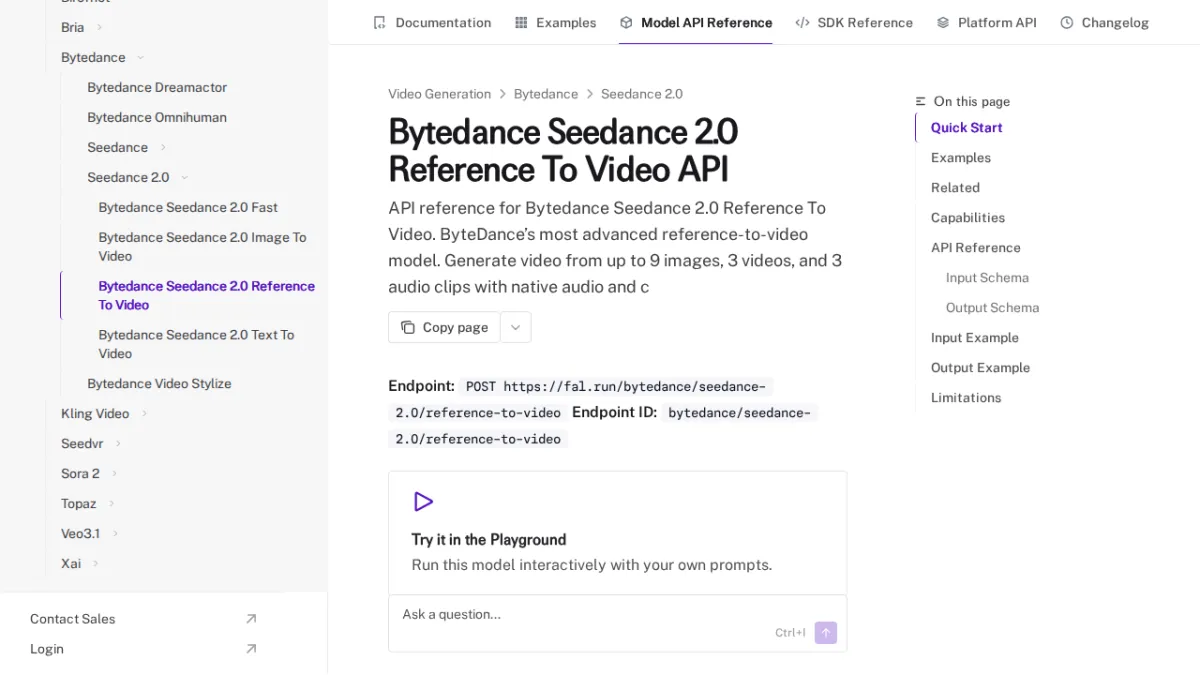Image resolution: width=1200 pixels, height=675 pixels.
Task: Jump to API Reference in page outline
Action: point(976,247)
